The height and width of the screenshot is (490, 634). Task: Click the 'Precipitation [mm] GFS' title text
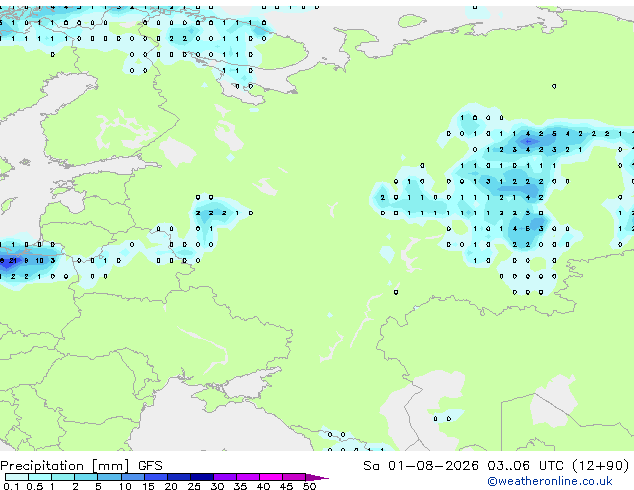(x=81, y=466)
